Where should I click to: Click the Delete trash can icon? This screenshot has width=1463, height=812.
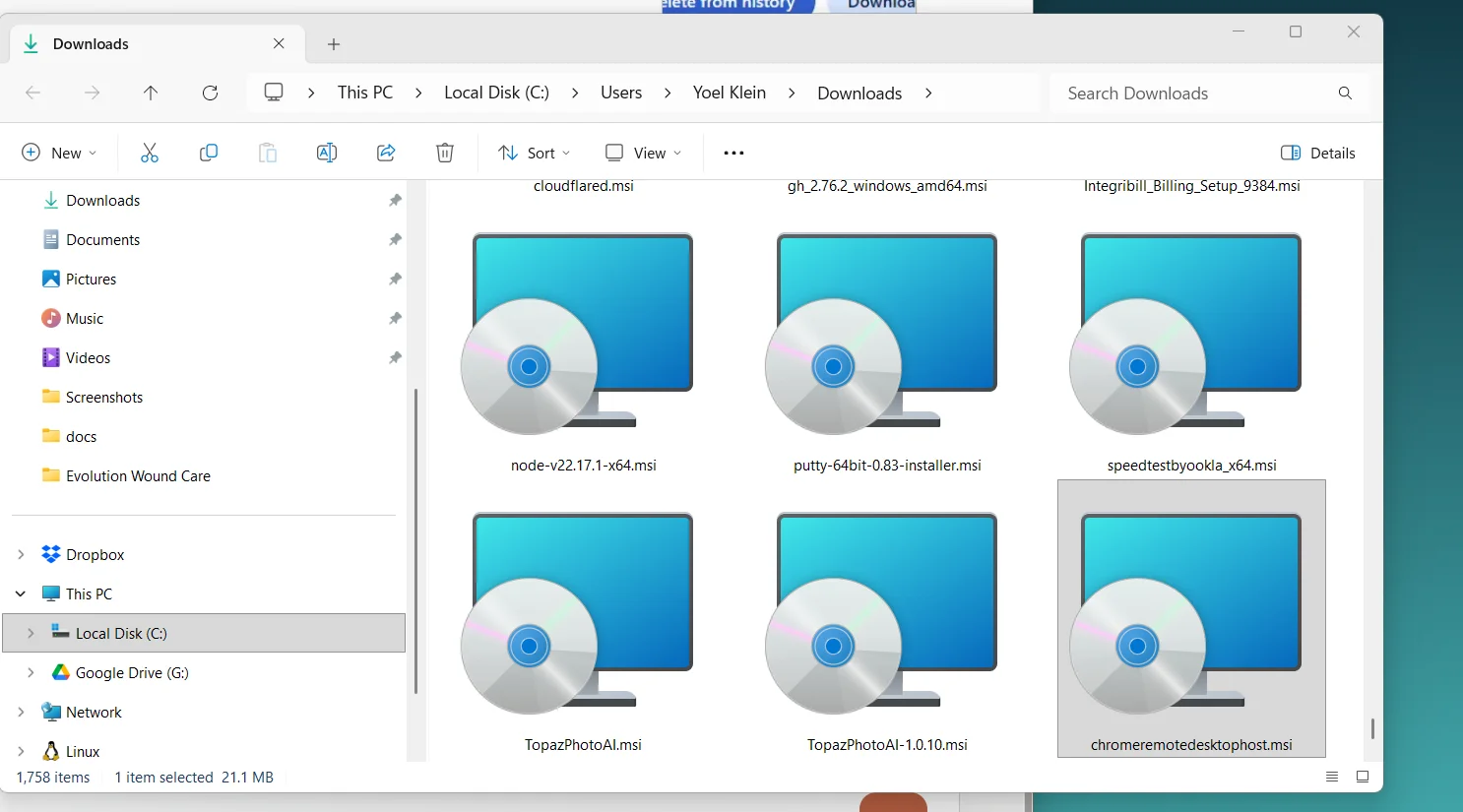(x=445, y=153)
